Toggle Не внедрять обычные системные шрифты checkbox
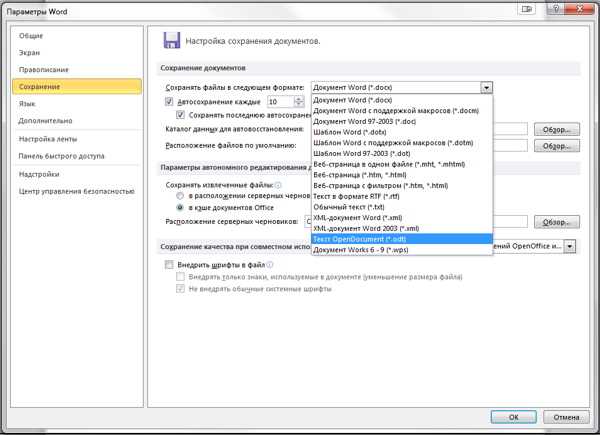This screenshot has height=435, width=600. tap(180, 288)
